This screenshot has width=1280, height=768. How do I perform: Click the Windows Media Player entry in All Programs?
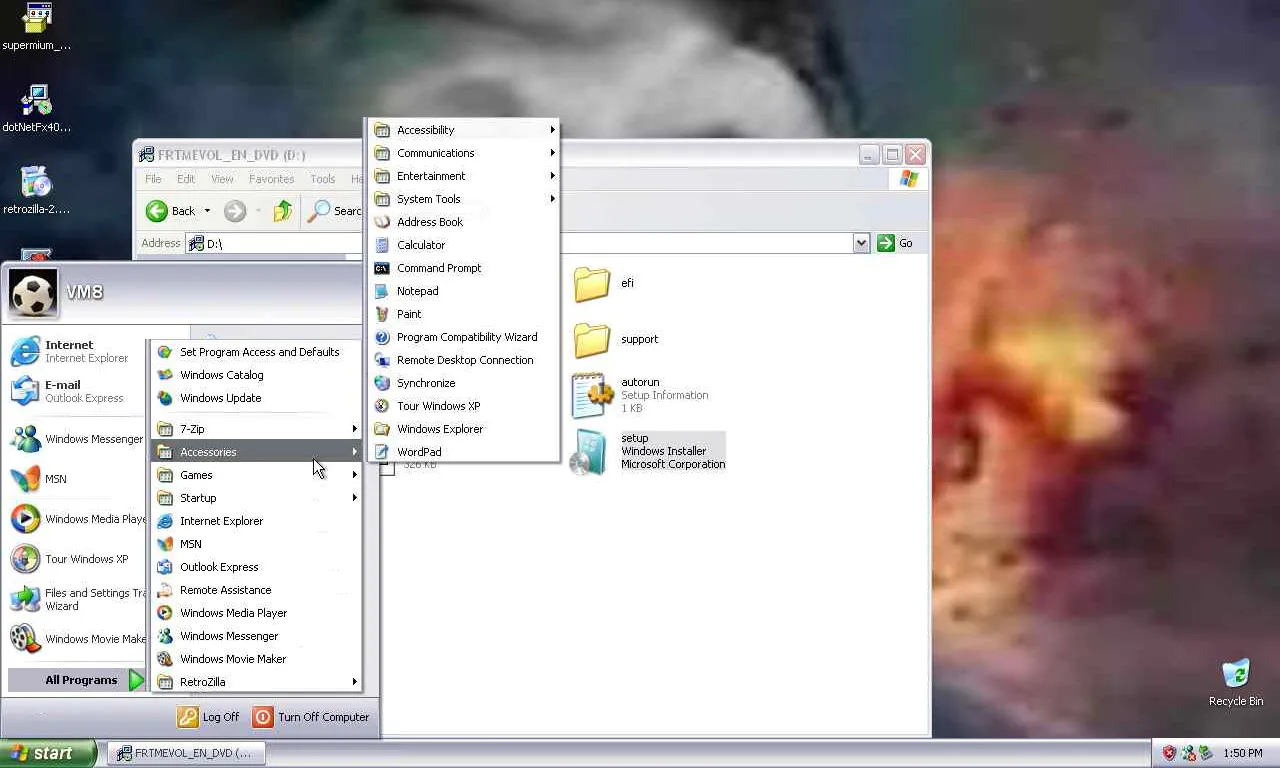pyautogui.click(x=256, y=613)
